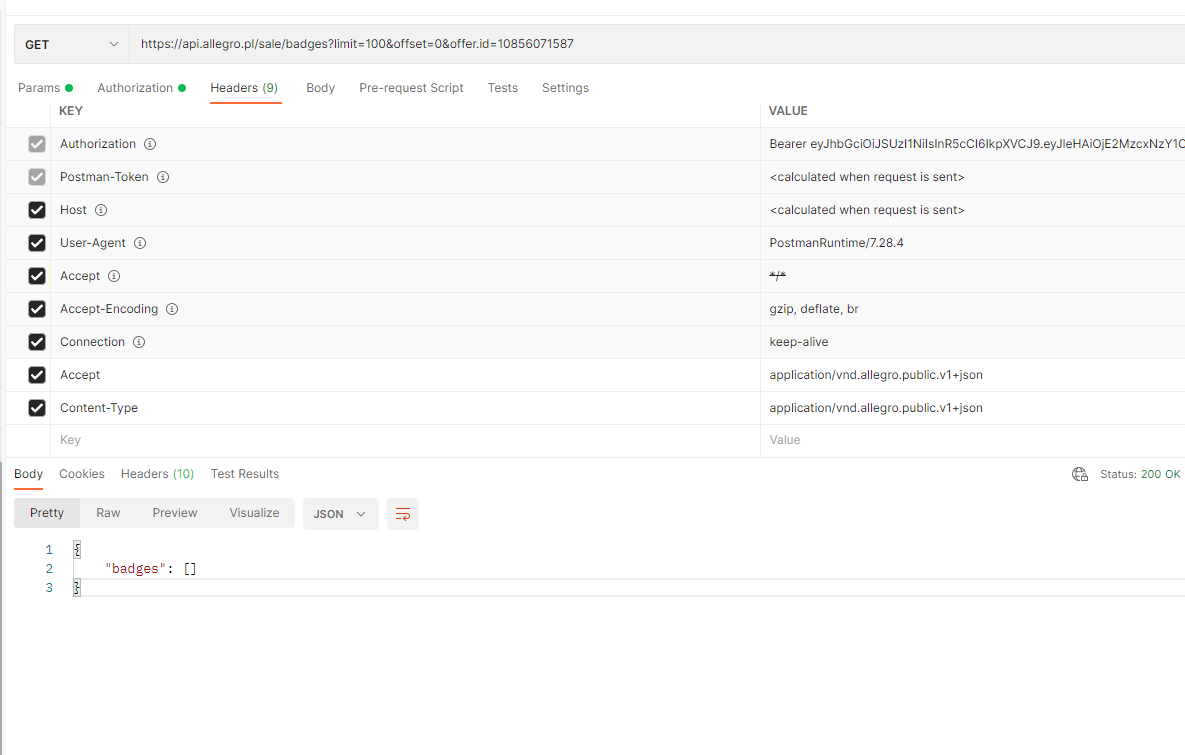Uncheck the Host header checkbox
The width and height of the screenshot is (1185, 755).
coord(37,210)
